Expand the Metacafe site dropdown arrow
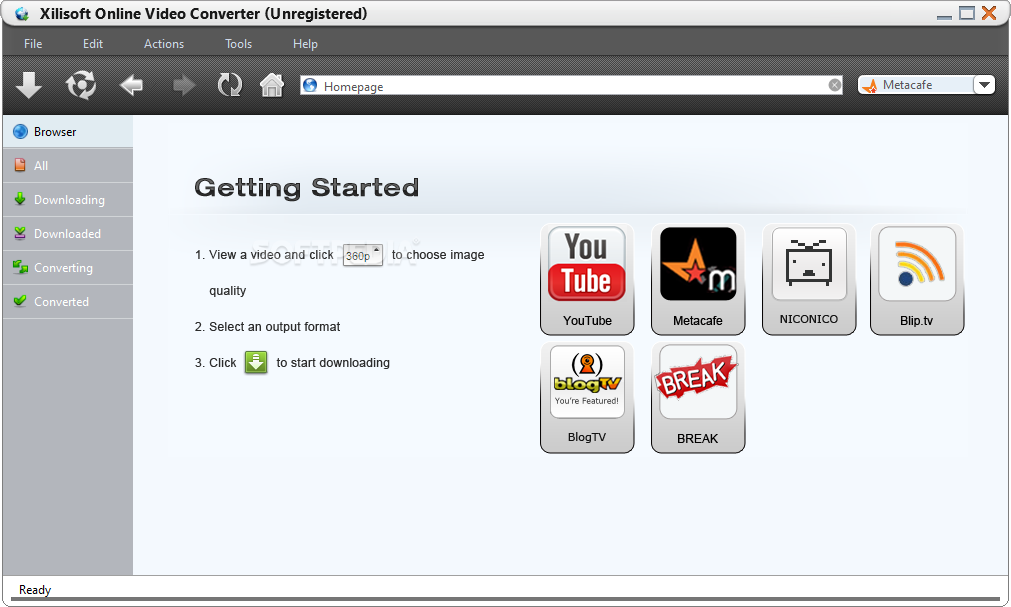Image resolution: width=1011 pixels, height=607 pixels. coord(984,85)
